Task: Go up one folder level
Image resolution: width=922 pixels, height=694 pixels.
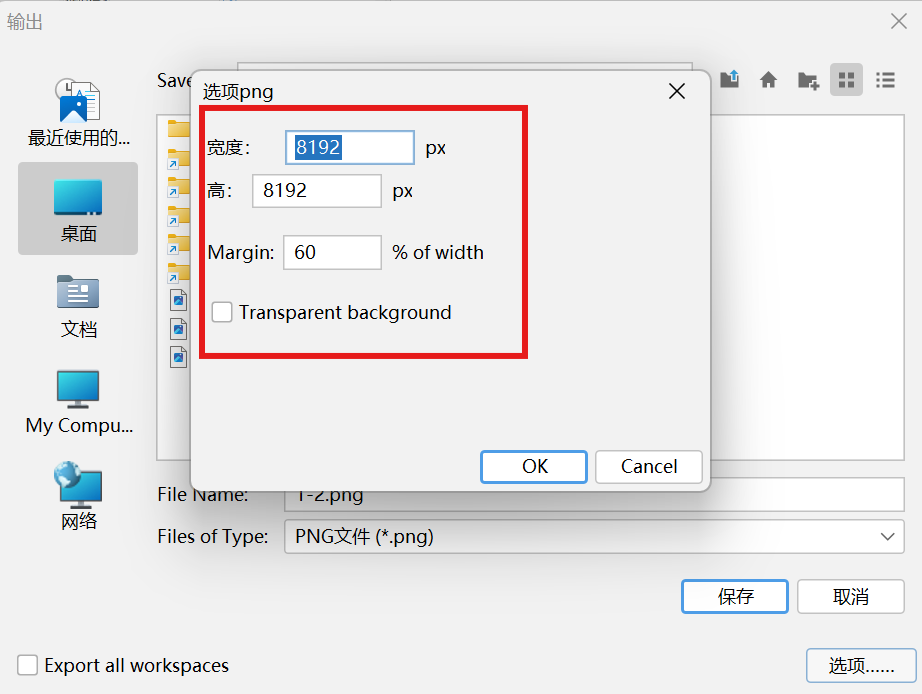Action: [730, 79]
